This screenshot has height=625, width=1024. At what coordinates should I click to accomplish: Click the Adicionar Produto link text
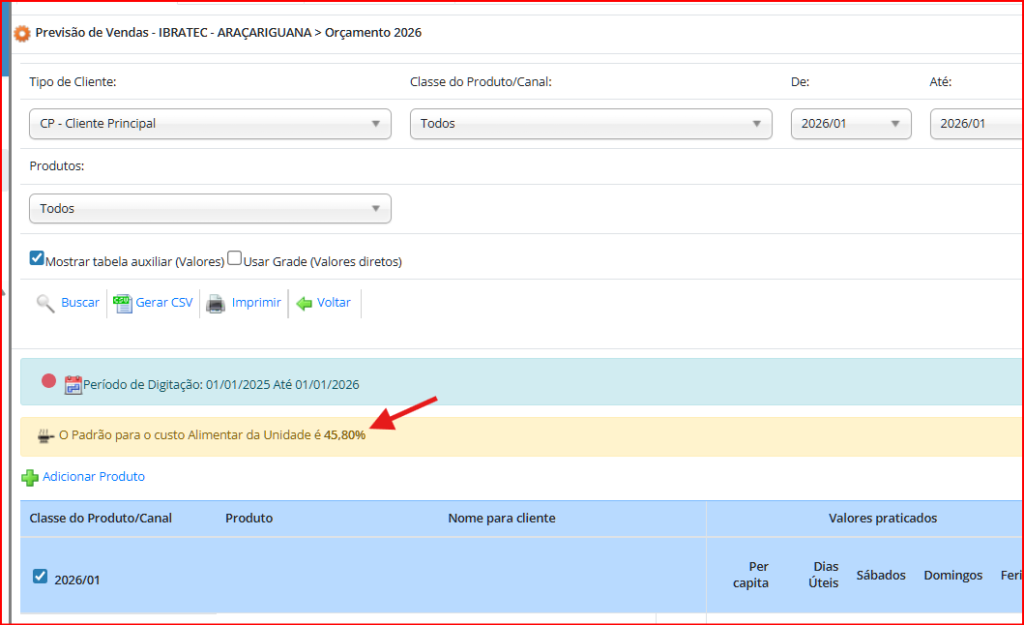tap(93, 477)
